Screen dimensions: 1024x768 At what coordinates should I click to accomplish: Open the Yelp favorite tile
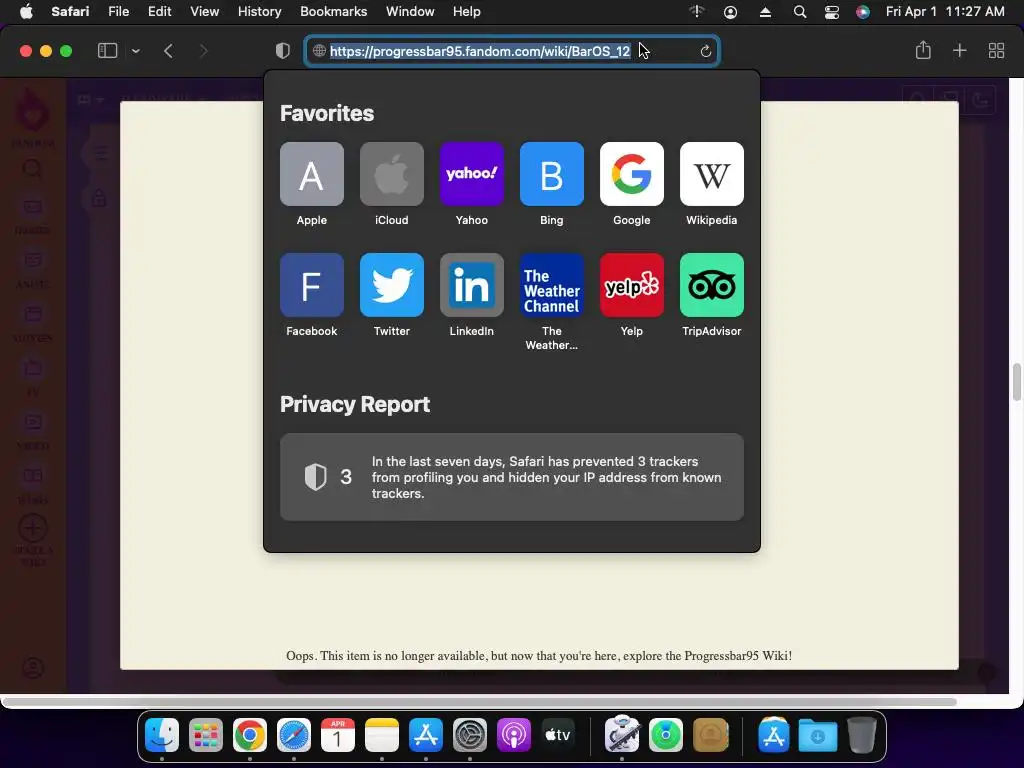point(632,285)
